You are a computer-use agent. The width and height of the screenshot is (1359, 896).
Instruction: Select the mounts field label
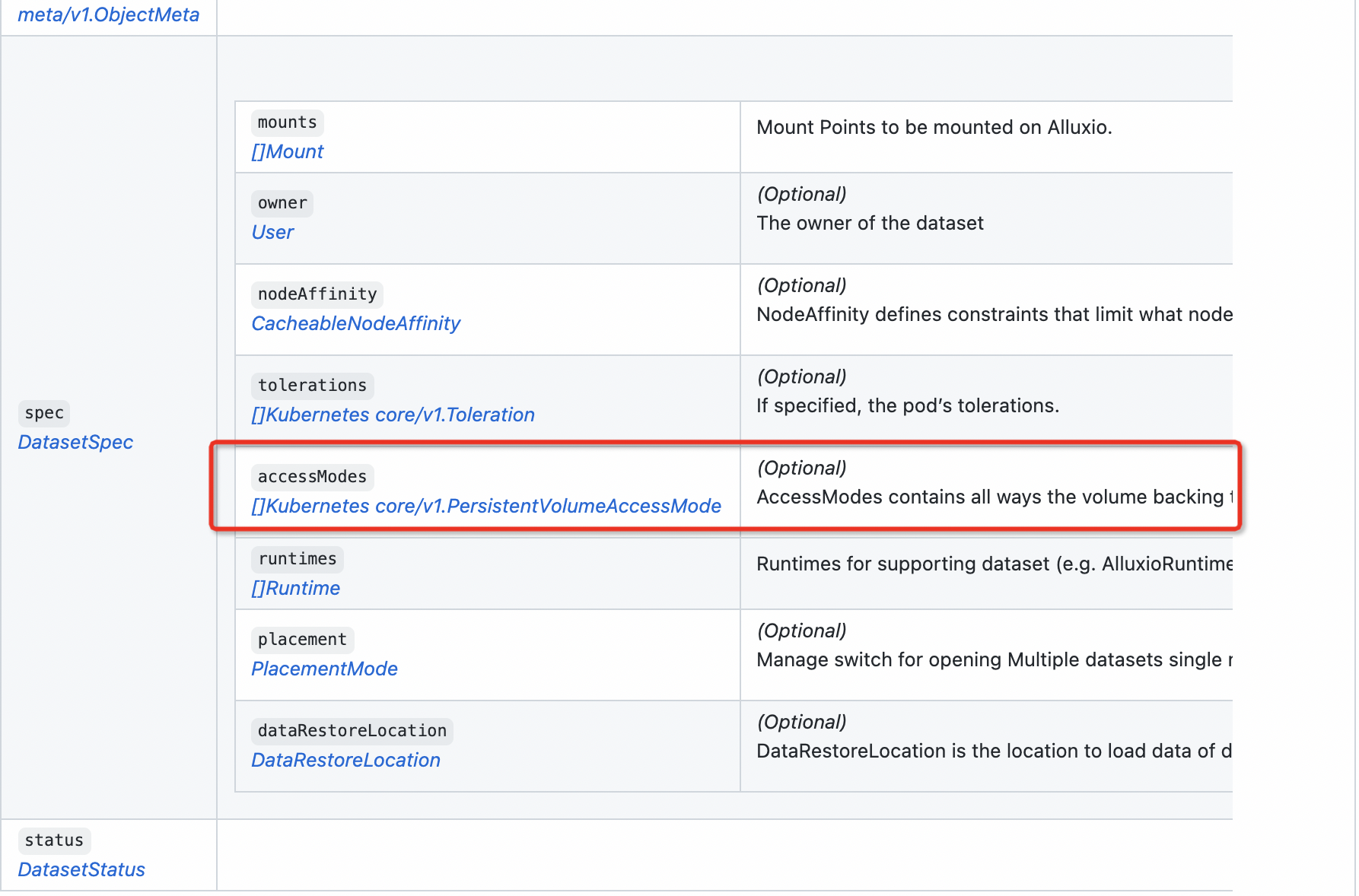(286, 122)
